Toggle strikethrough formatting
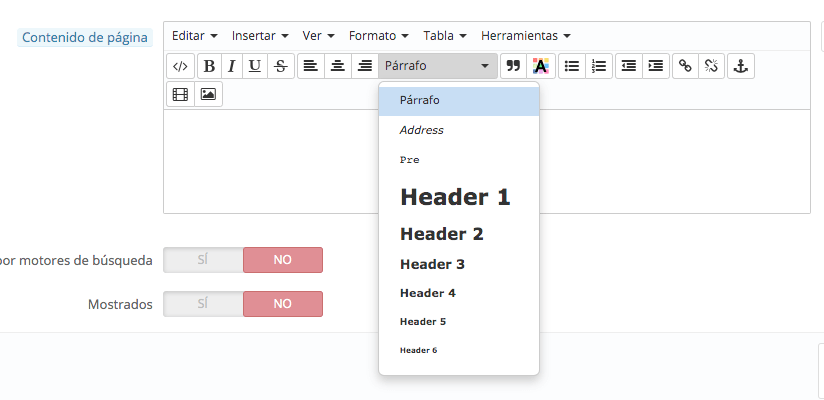 coord(281,66)
